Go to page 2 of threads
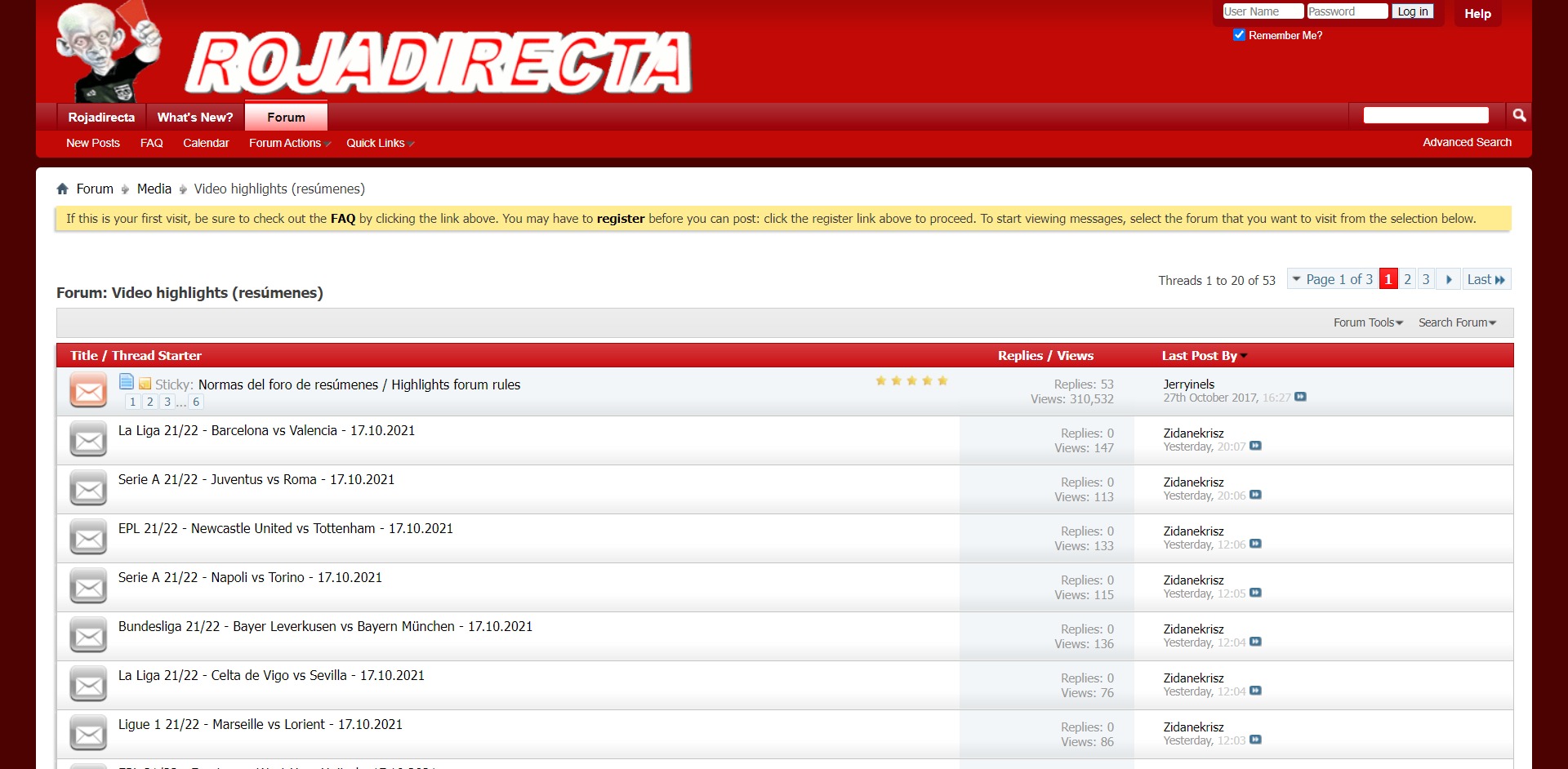1568x769 pixels. point(1407,279)
